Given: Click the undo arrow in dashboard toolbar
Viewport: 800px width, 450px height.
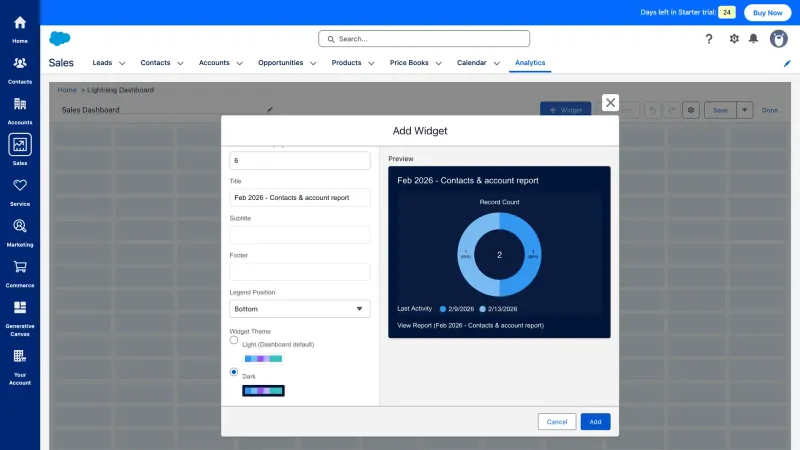Looking at the screenshot, I should (653, 110).
